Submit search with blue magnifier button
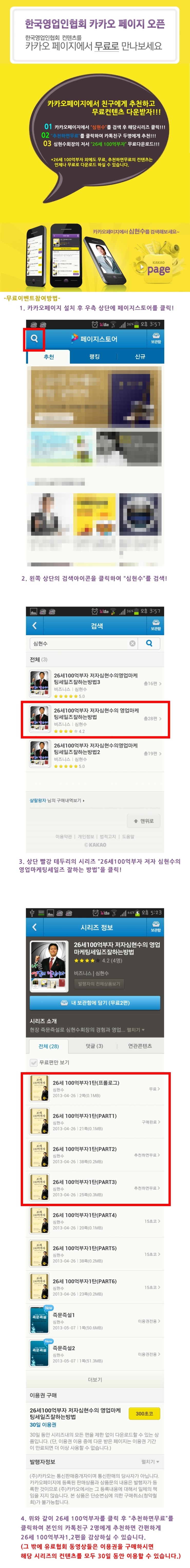This screenshot has height=1568, width=190. pos(149,643)
